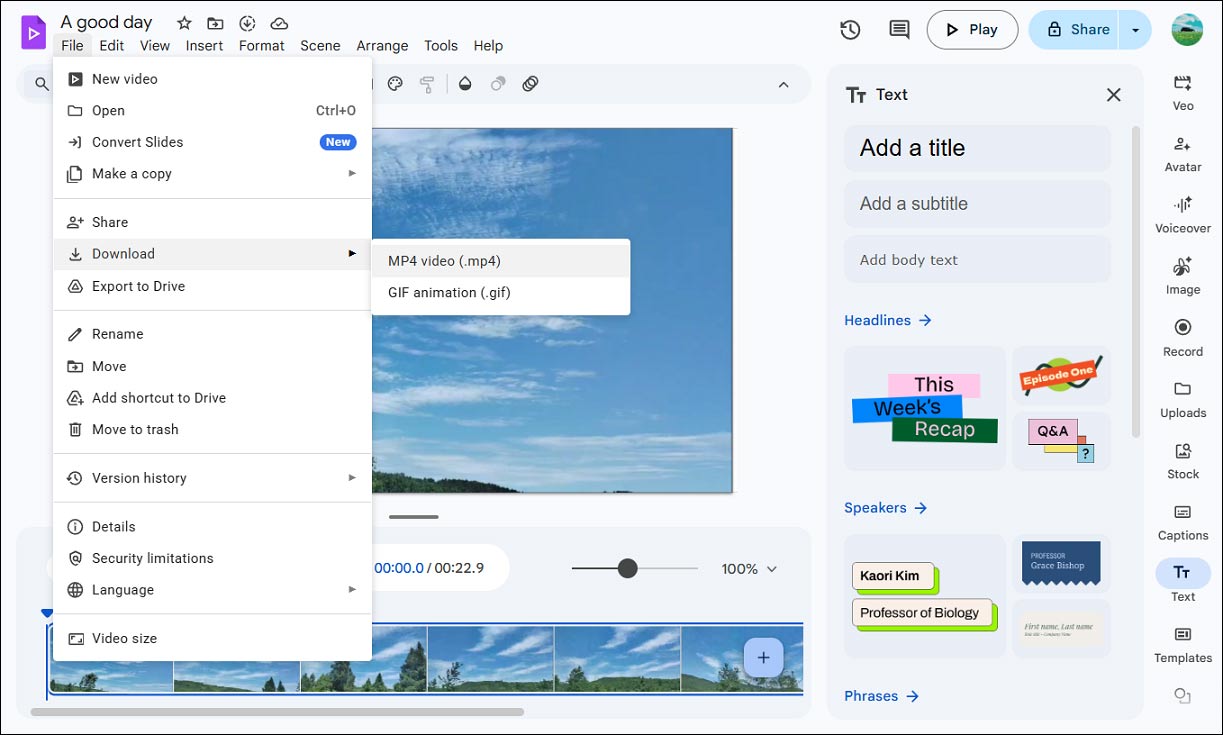The image size is (1223, 735).
Task: Expand the Version history submenu
Action: [x=139, y=478]
